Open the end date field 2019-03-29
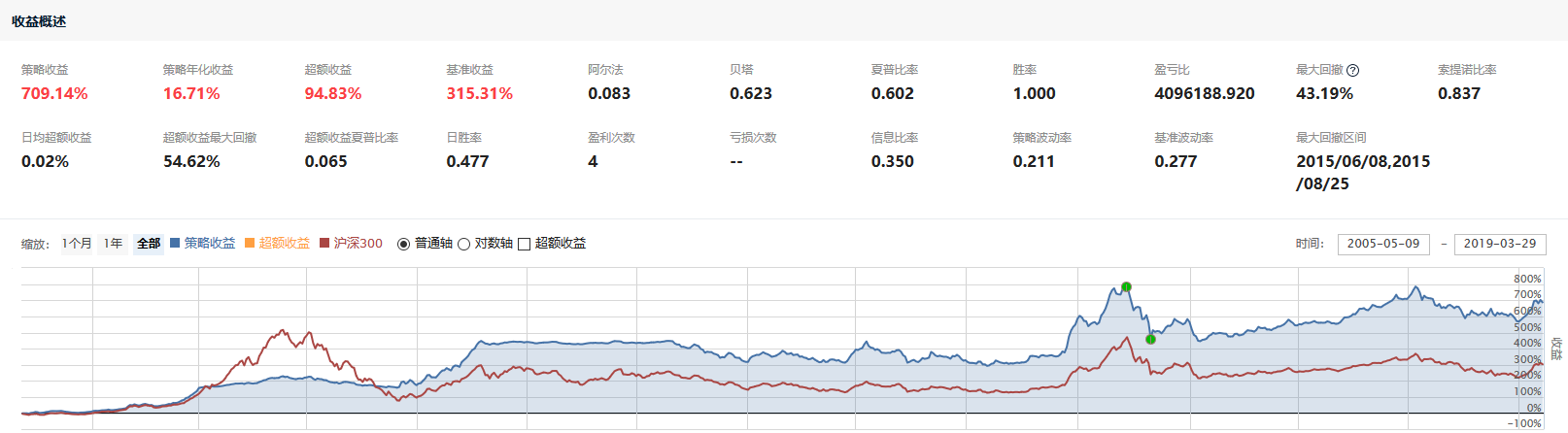This screenshot has width=1568, height=433. (x=1499, y=244)
